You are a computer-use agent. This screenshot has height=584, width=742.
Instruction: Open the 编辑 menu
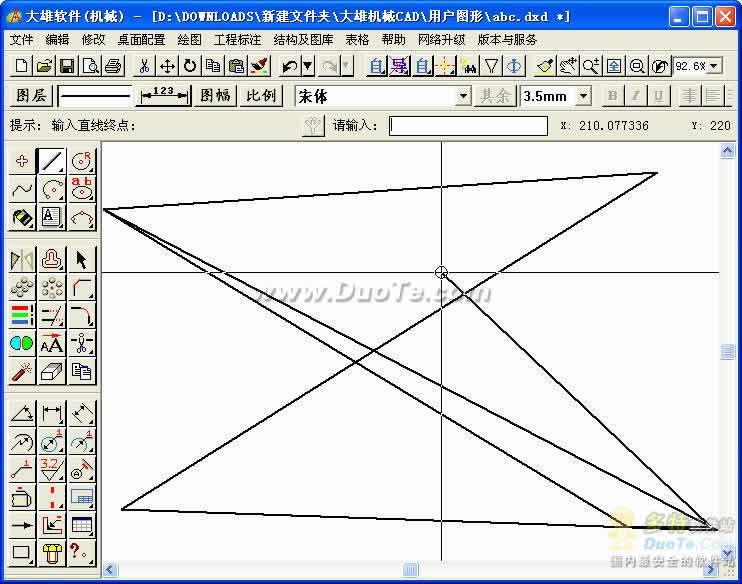pyautogui.click(x=57, y=40)
